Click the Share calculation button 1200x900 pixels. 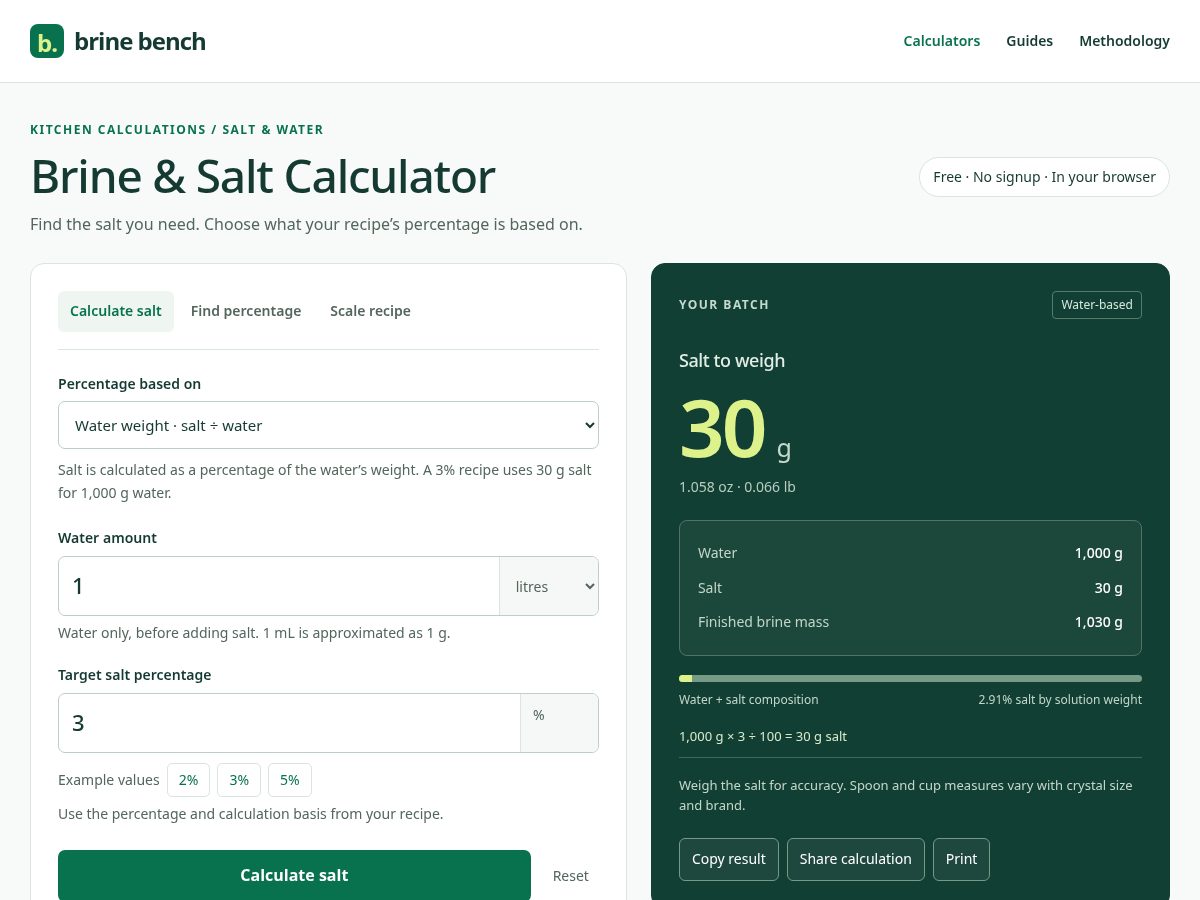856,859
